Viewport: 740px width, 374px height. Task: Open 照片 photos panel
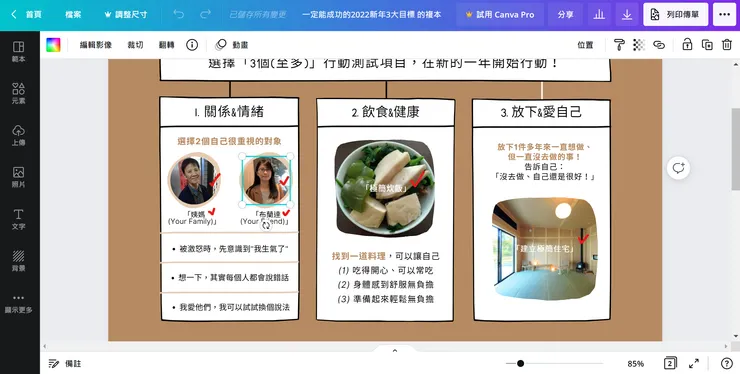pos(18,177)
